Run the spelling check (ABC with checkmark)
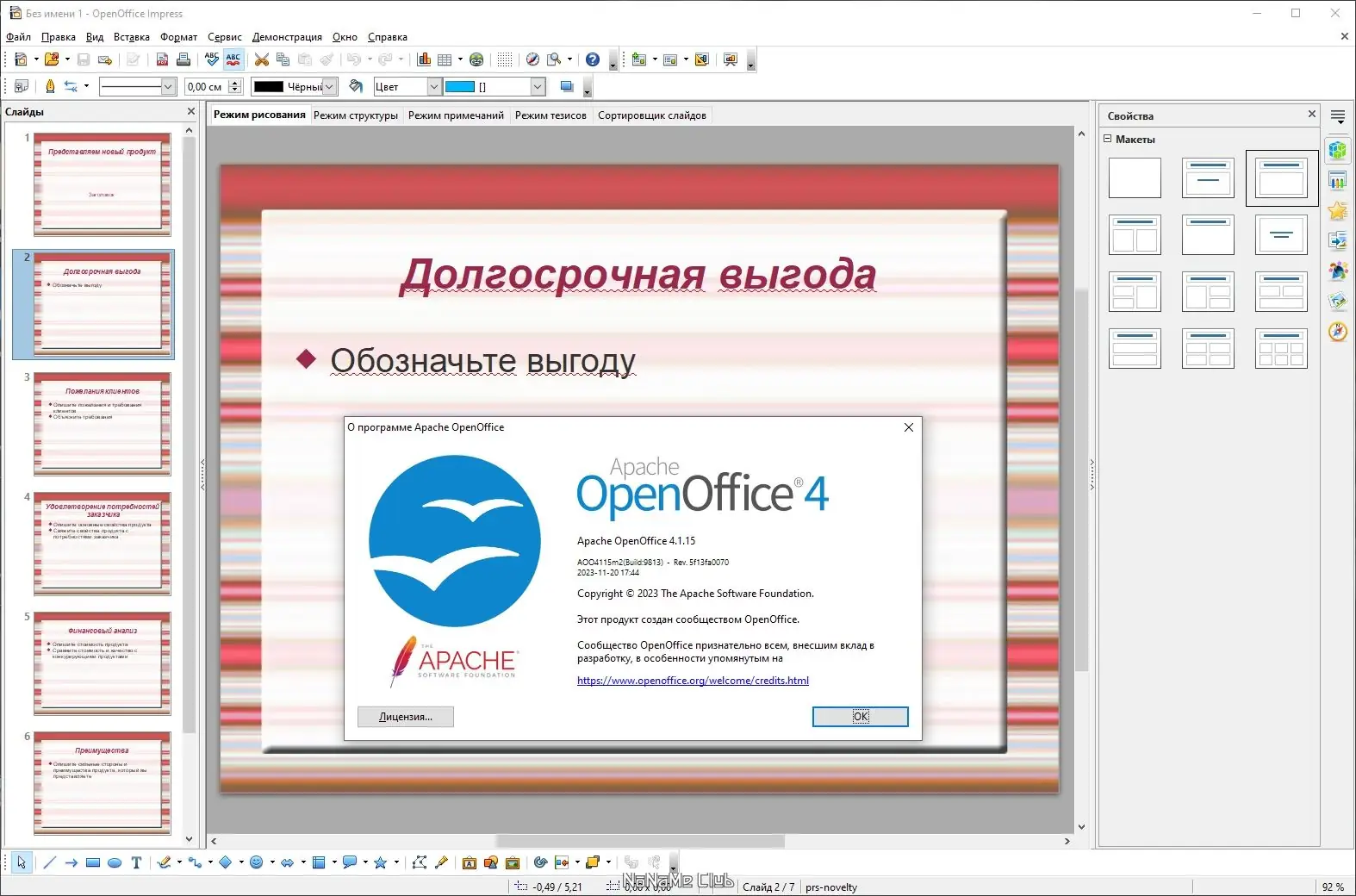Screen dimensions: 1356x896 (212, 59)
